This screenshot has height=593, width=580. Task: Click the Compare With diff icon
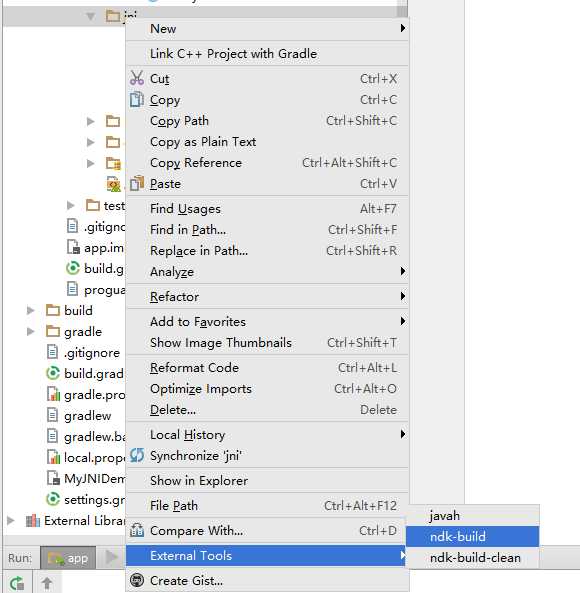[137, 530]
